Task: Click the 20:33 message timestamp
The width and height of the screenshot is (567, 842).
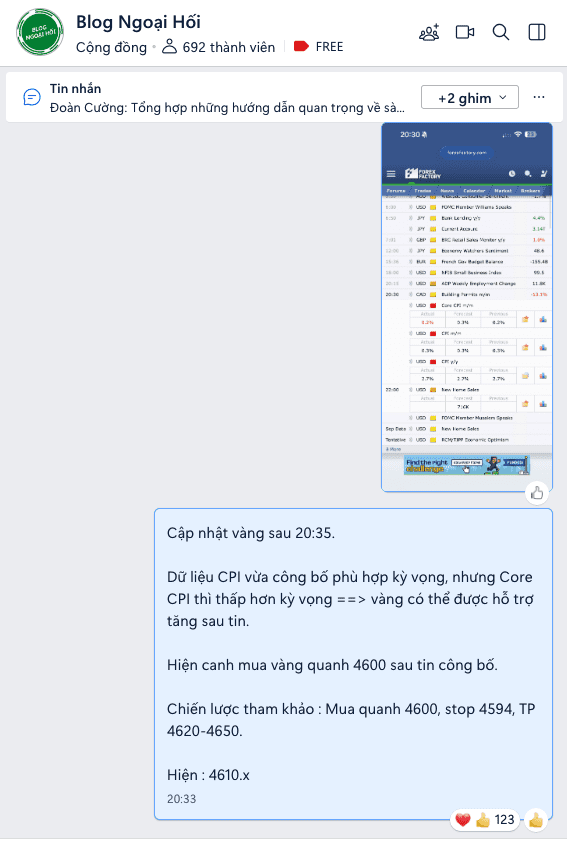Action: click(181, 799)
